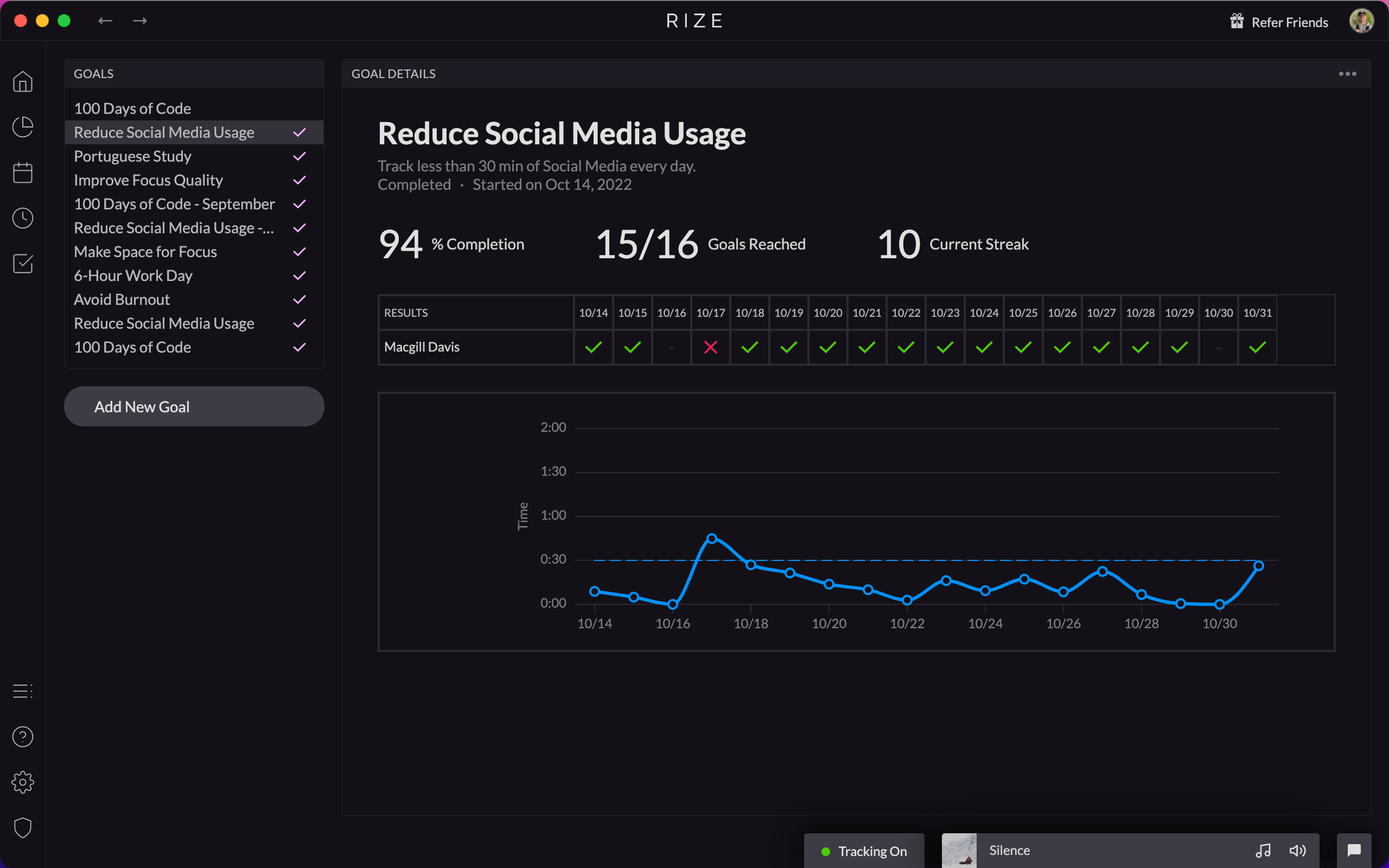Image resolution: width=1389 pixels, height=868 pixels.
Task: Select the highlighted Reduce Social Media Usage goal
Action: pyautogui.click(x=194, y=132)
